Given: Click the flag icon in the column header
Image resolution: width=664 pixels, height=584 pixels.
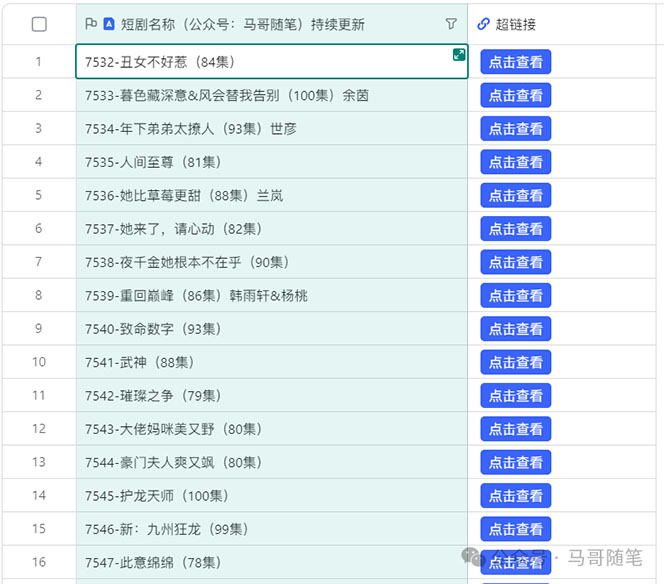Looking at the screenshot, I should 91,24.
